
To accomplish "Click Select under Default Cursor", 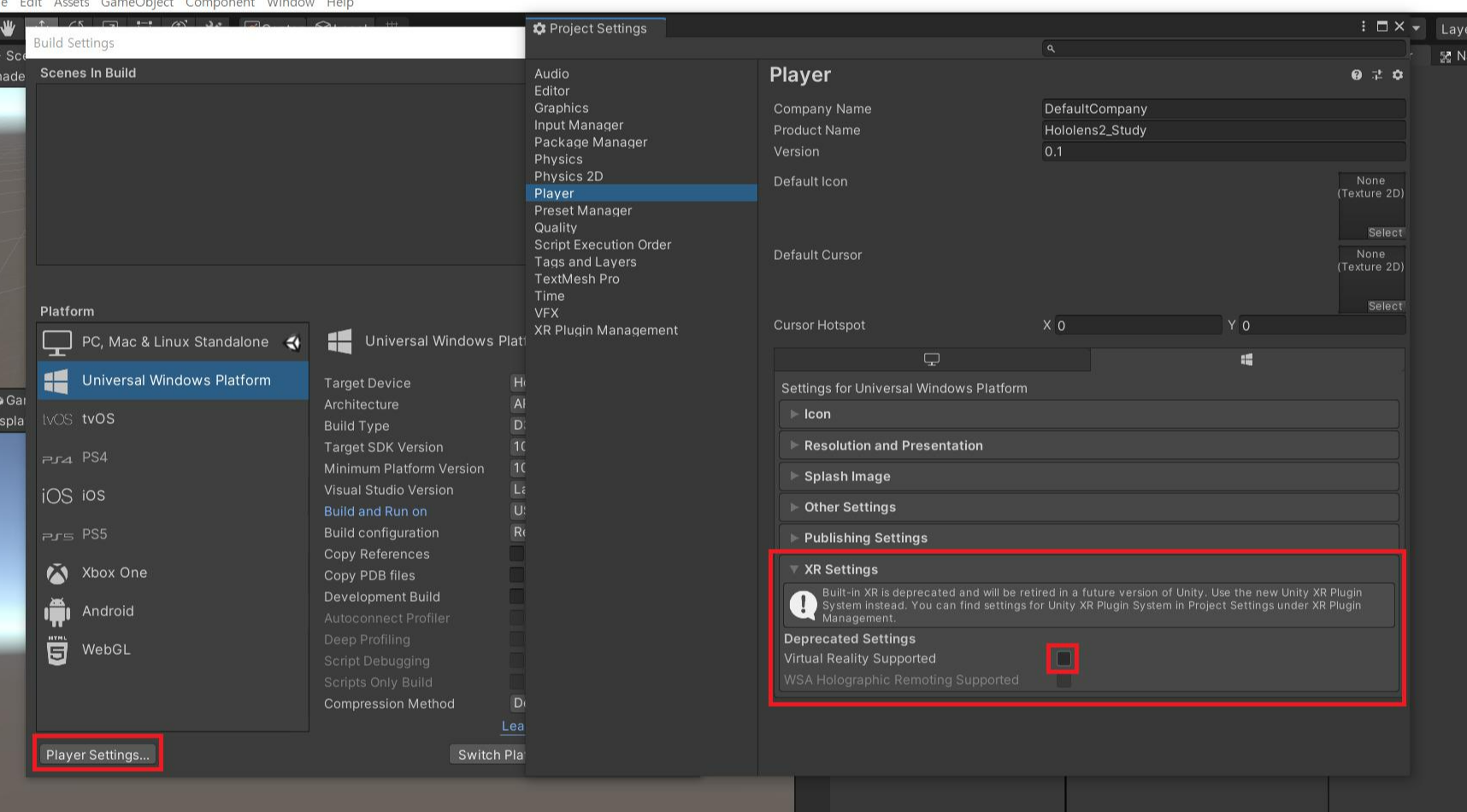I will click(x=1385, y=306).
